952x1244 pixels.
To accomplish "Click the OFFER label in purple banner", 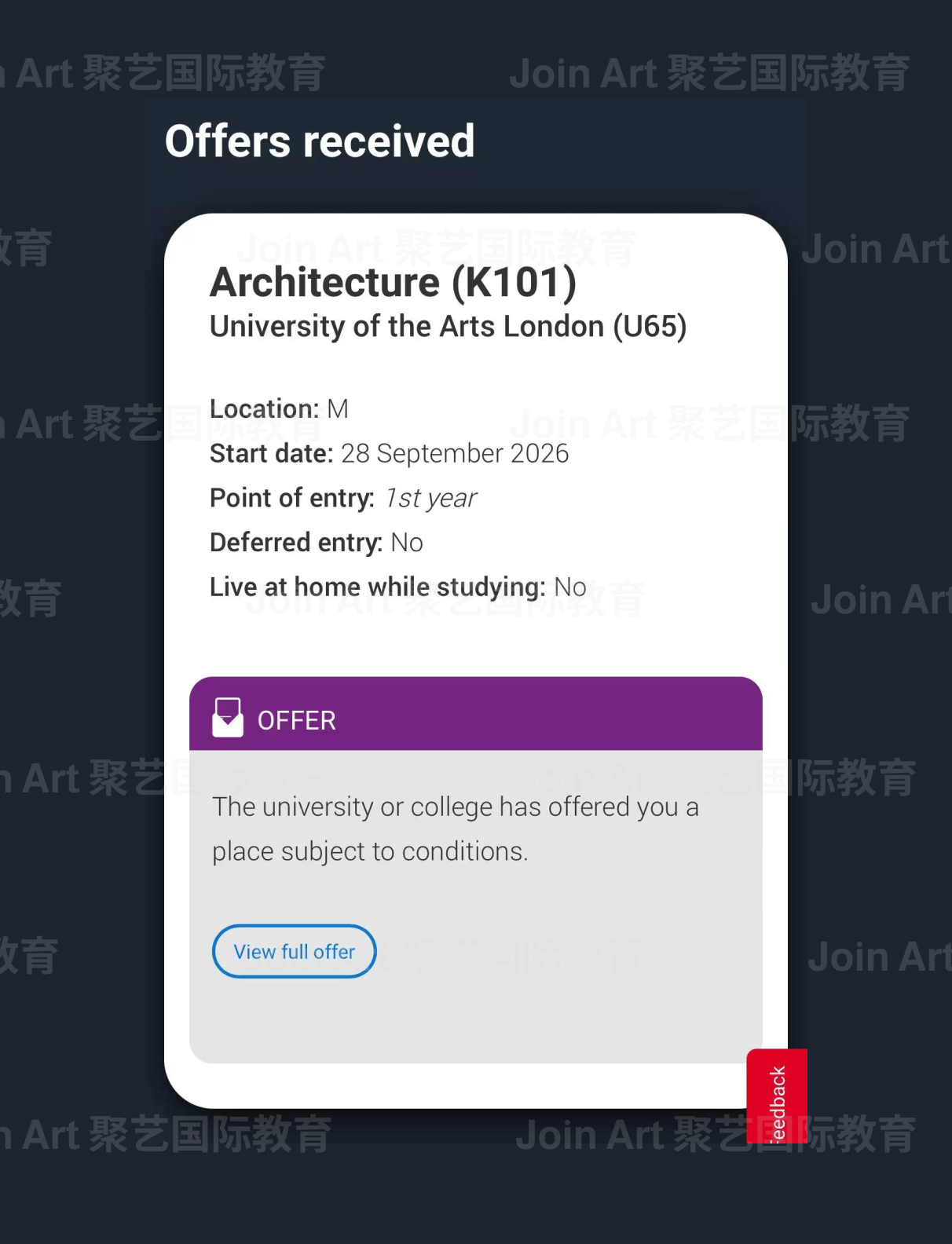I will tap(297, 721).
